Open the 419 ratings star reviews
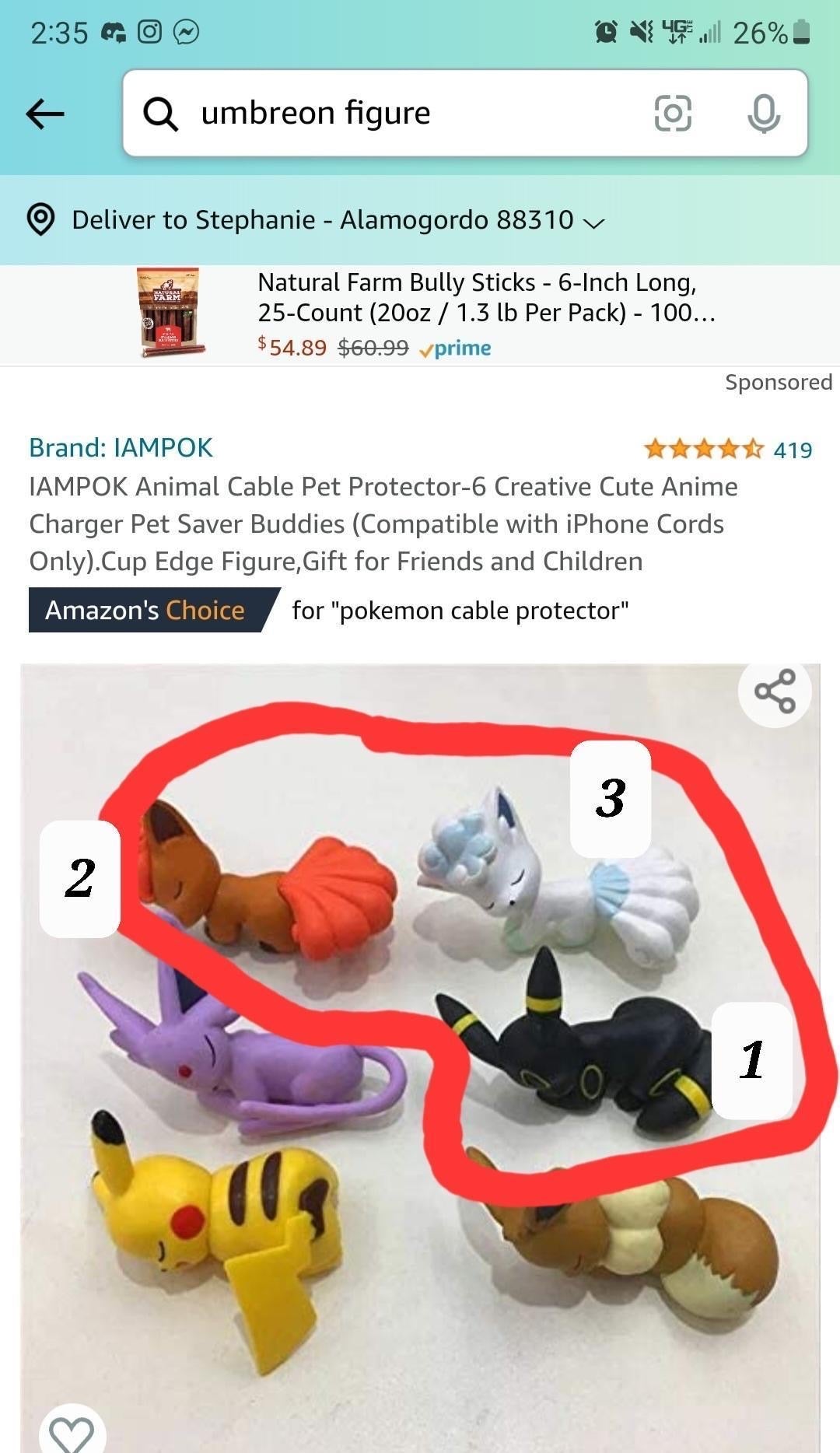This screenshot has height=1453, width=840. pyautogui.click(x=728, y=449)
